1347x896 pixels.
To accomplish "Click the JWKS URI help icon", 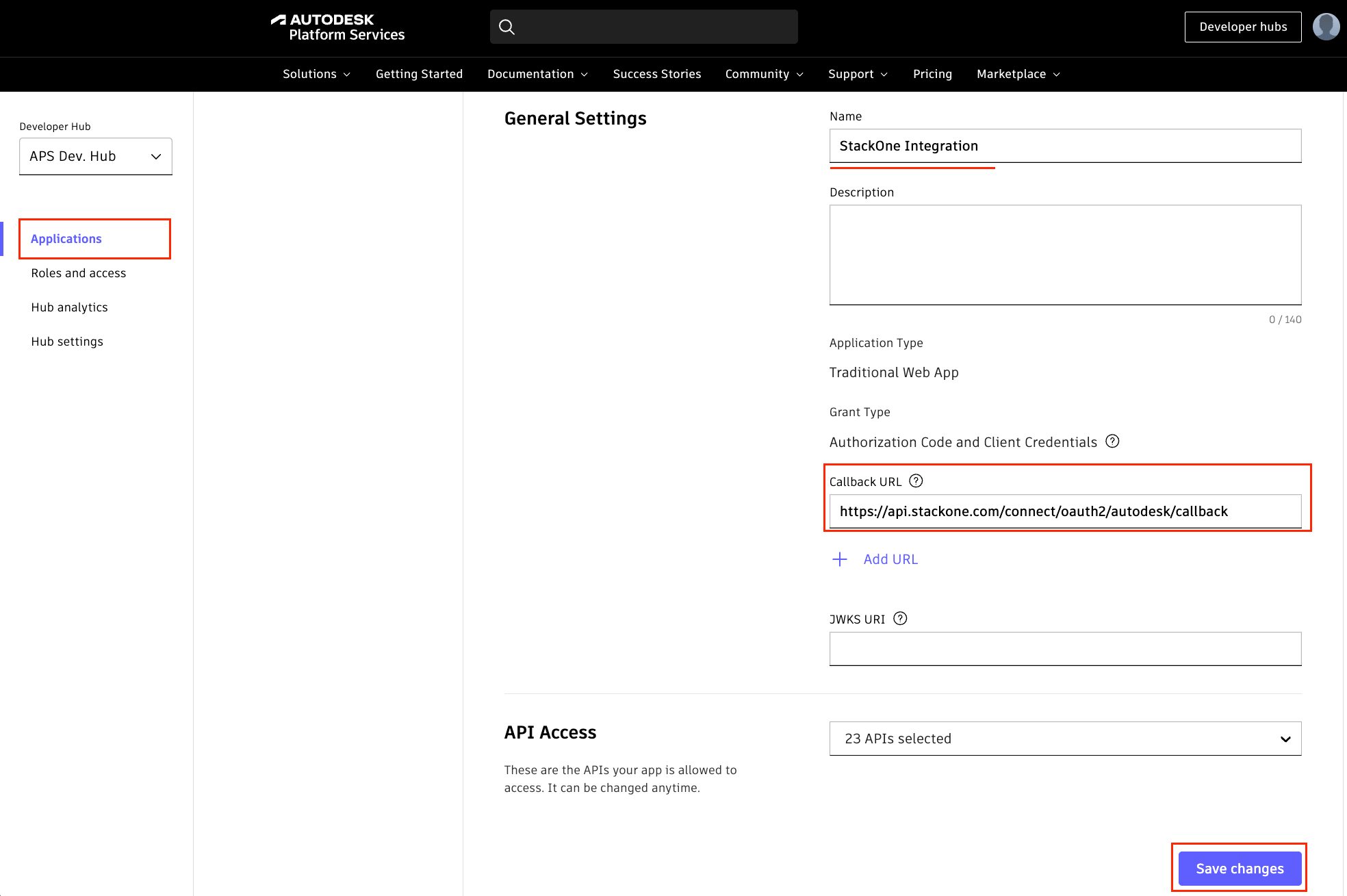I will pos(901,619).
